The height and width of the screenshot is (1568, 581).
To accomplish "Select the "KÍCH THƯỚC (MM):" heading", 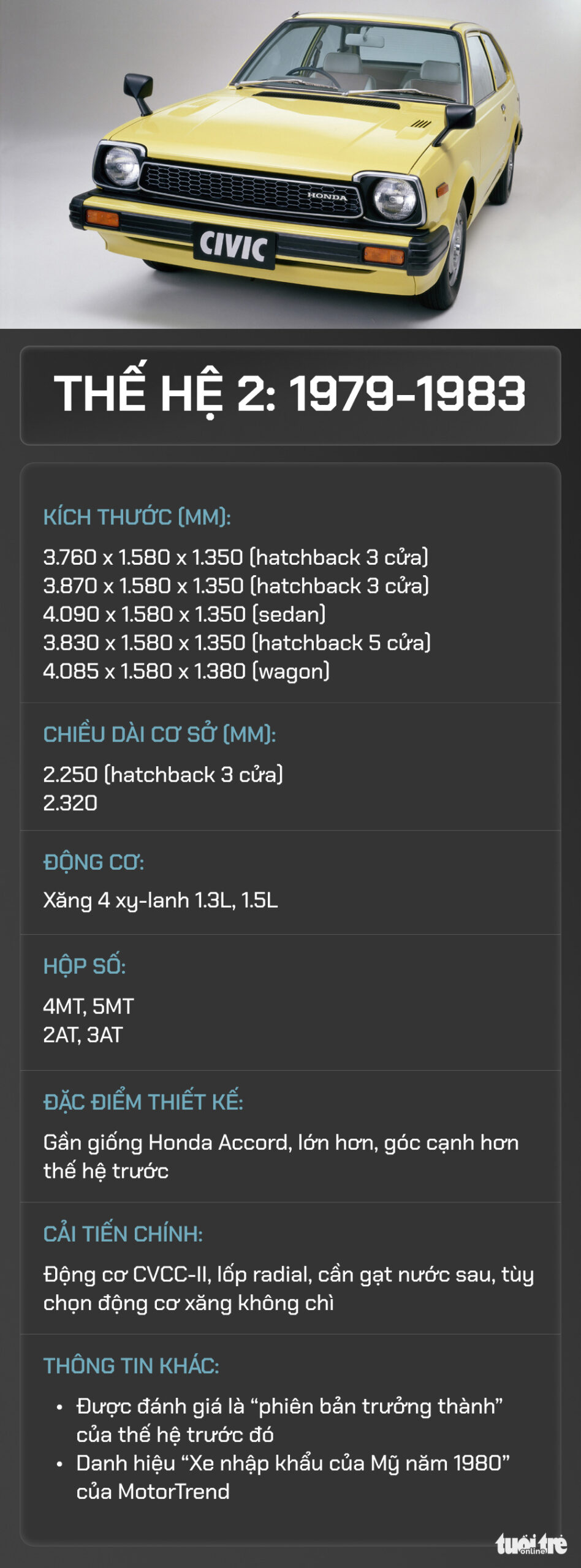I will 137,517.
